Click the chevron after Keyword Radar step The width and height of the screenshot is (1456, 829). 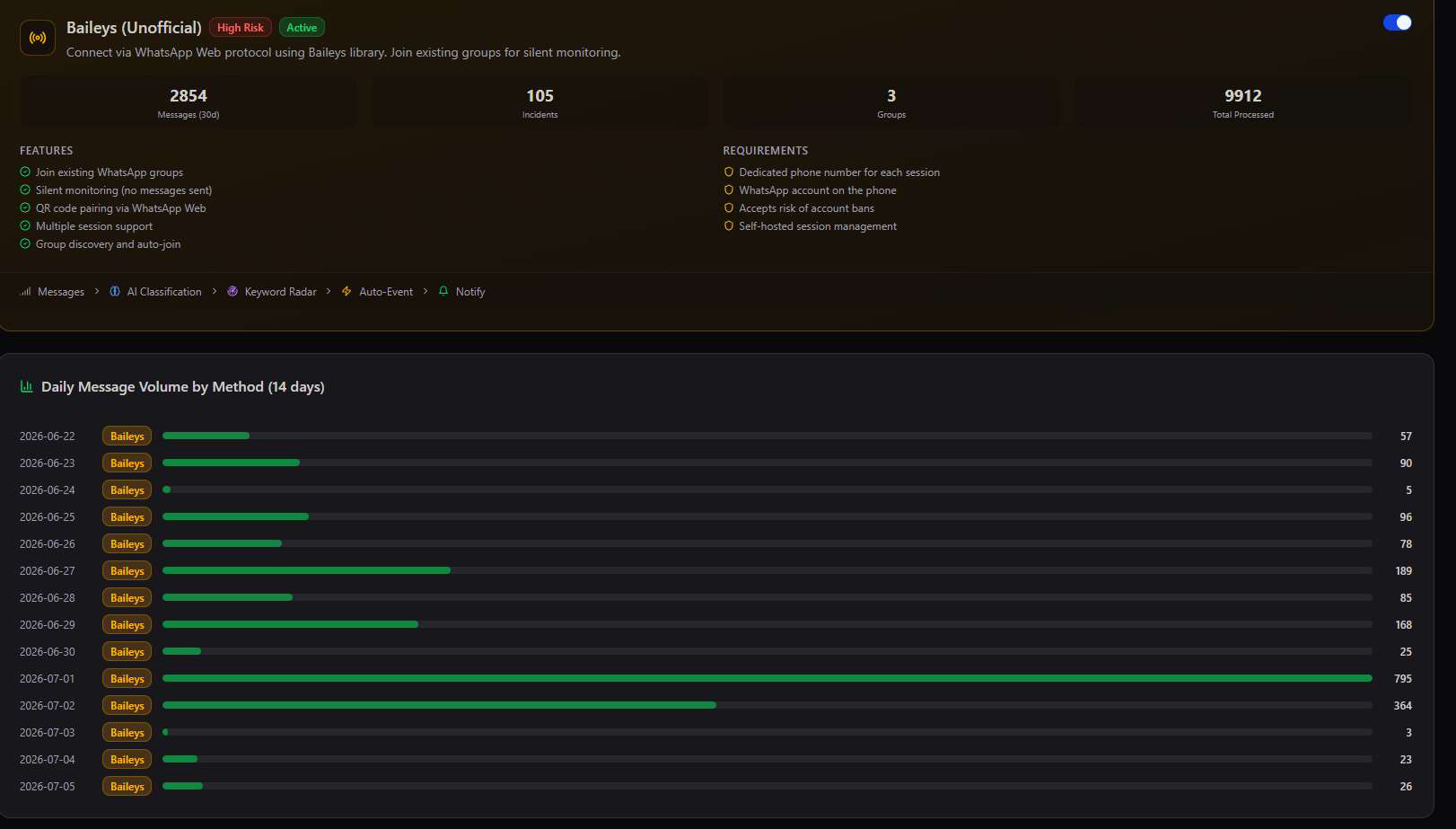(329, 291)
